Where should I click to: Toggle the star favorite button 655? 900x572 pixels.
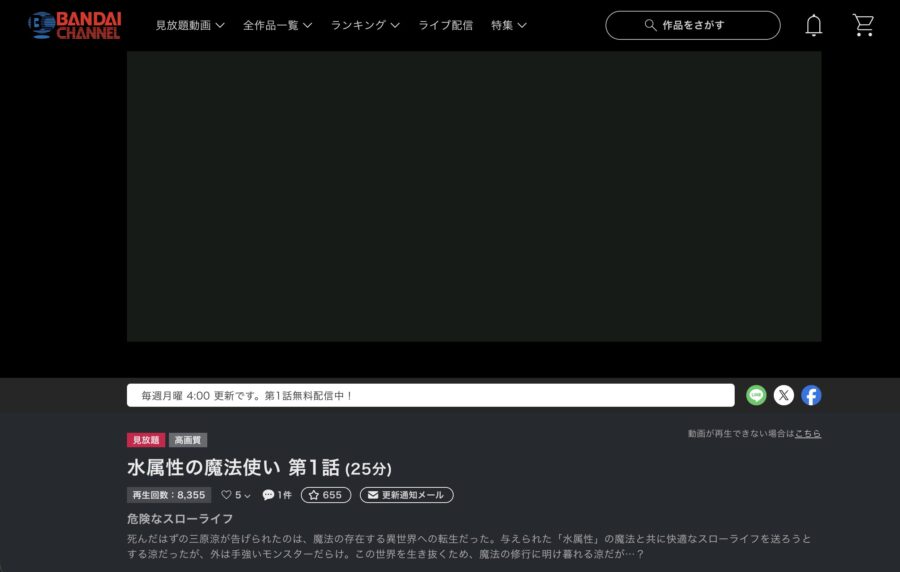coord(326,495)
